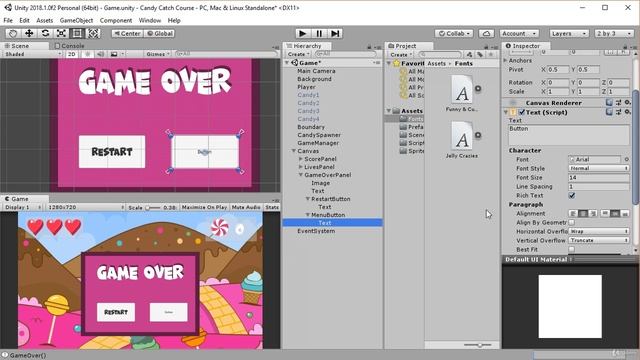
Task: Select GameManager in Hierarchy
Action: [318, 143]
